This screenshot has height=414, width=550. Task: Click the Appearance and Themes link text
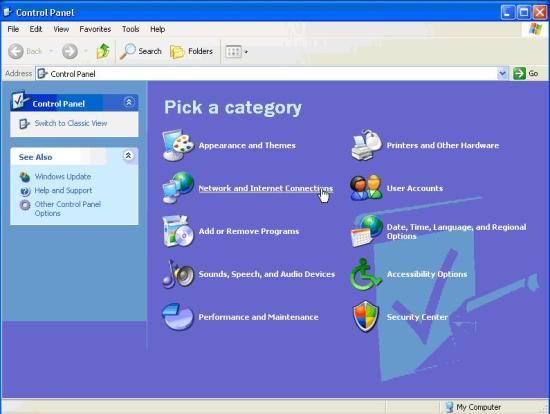click(x=247, y=145)
